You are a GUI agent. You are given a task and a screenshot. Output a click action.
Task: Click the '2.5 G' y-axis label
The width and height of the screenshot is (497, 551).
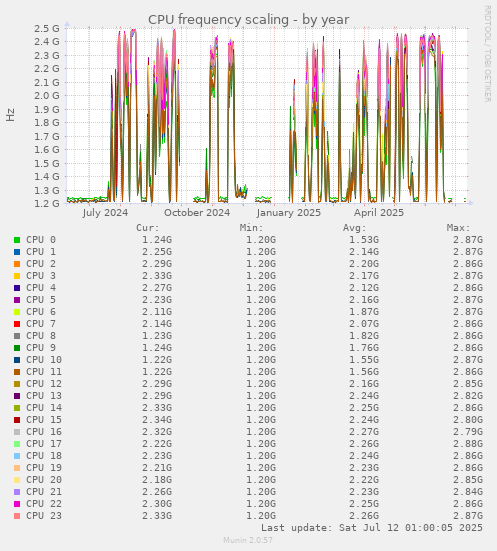[47, 28]
